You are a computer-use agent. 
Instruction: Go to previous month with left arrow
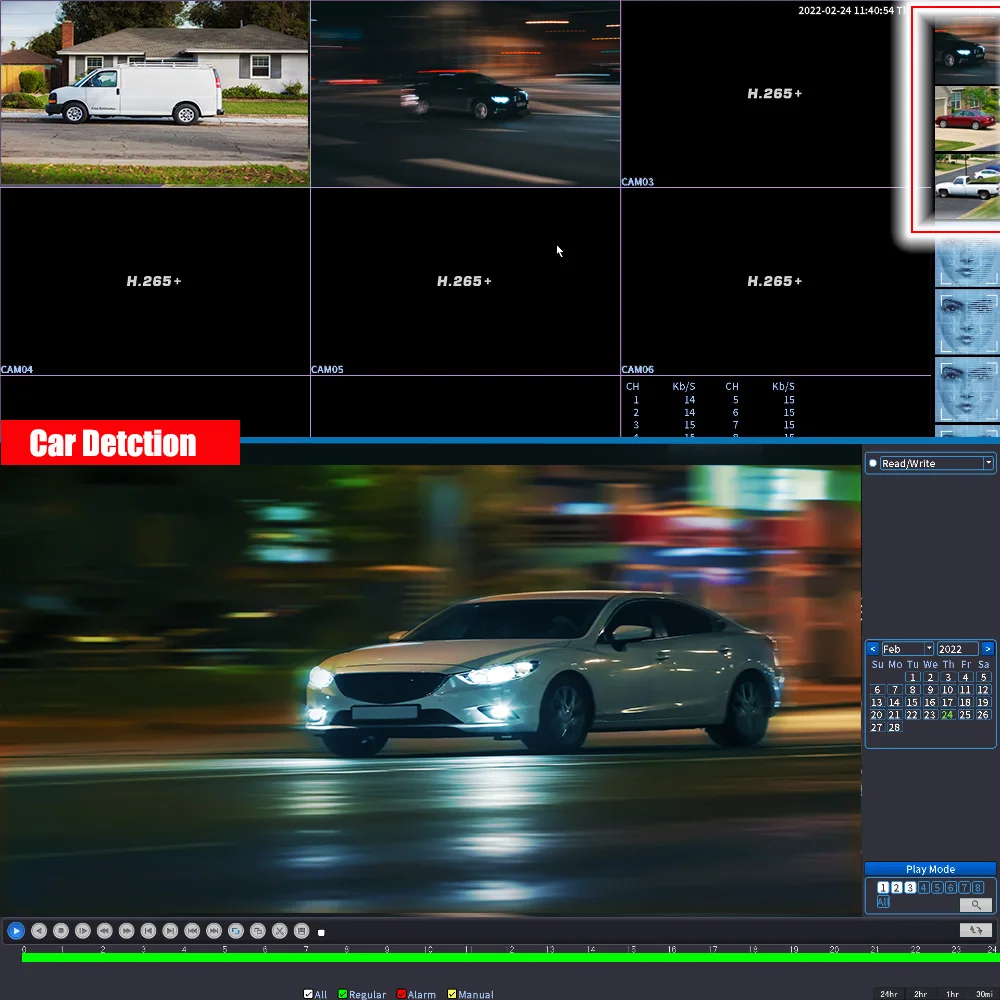[872, 649]
